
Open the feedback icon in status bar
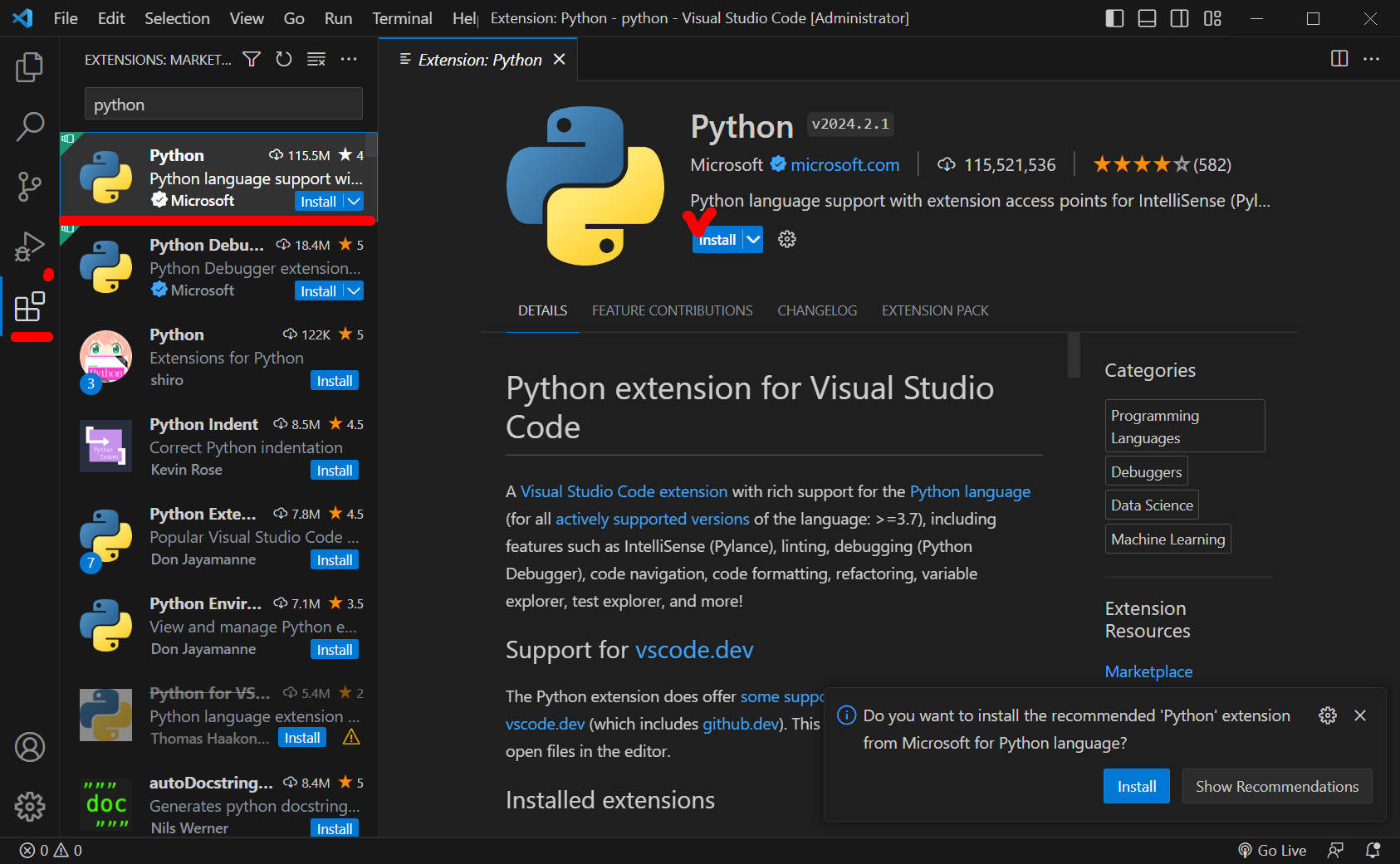pos(1335,851)
